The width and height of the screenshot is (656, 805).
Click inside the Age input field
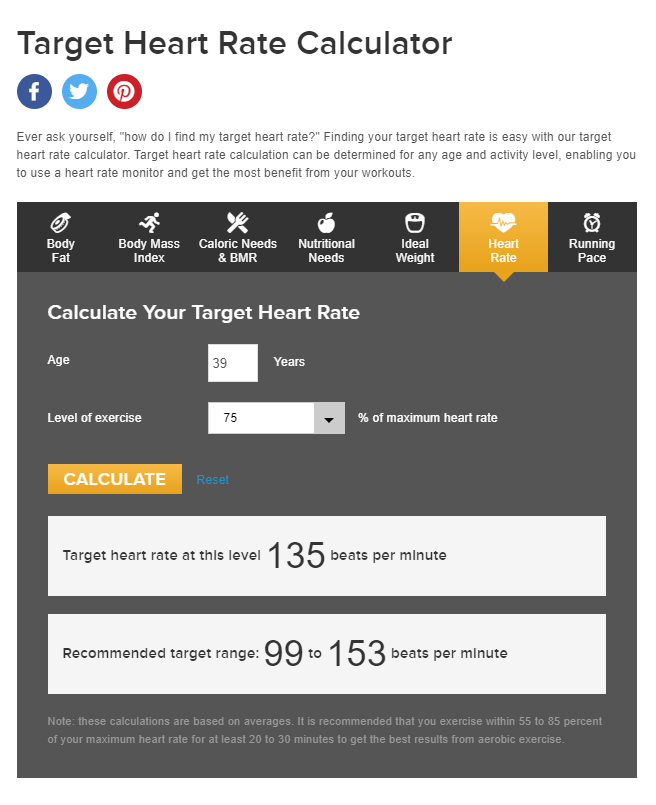[x=232, y=362]
